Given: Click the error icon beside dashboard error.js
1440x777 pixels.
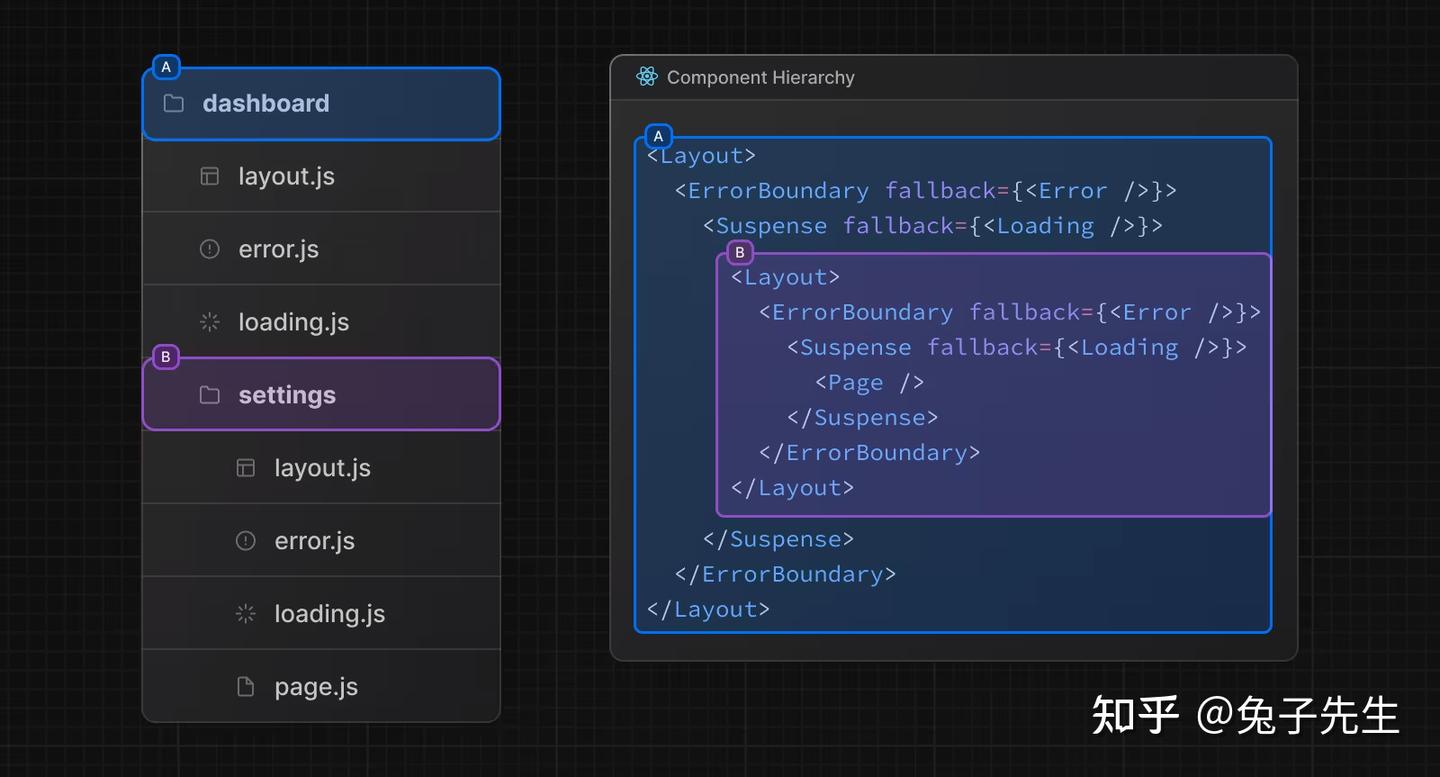Looking at the screenshot, I should pos(210,249).
